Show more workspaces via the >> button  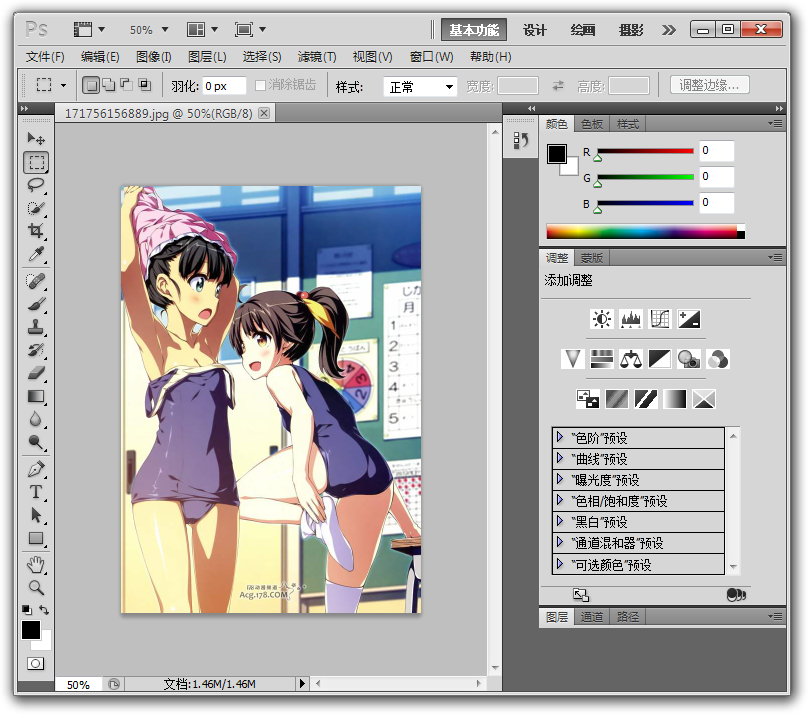click(669, 30)
